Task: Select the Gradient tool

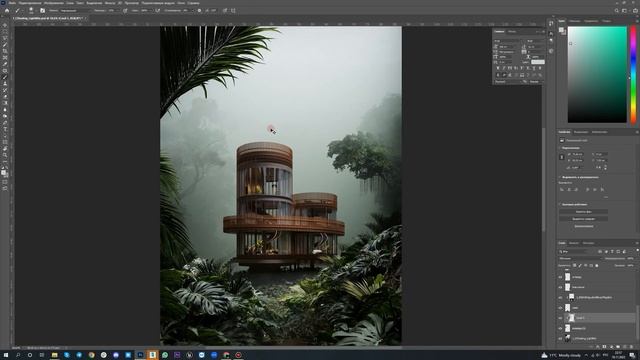Action: [5, 102]
